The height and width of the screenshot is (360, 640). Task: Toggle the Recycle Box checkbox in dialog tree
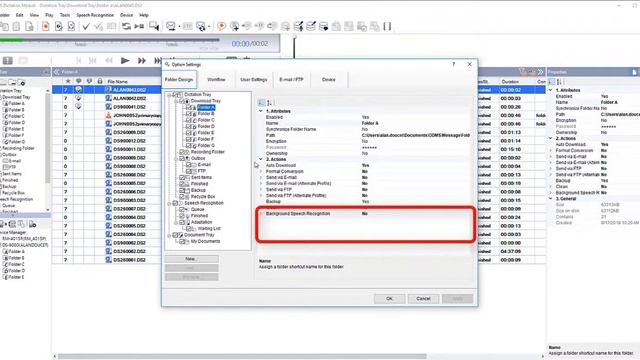click(182, 196)
